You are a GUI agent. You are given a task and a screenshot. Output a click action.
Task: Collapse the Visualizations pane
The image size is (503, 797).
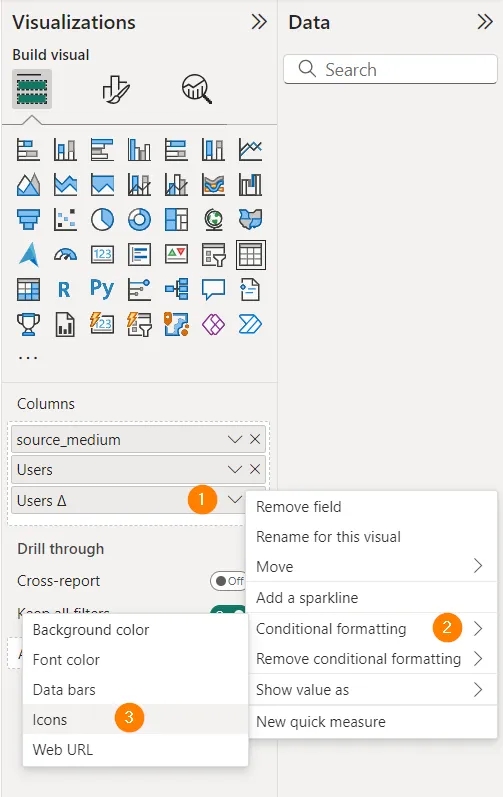pos(259,22)
